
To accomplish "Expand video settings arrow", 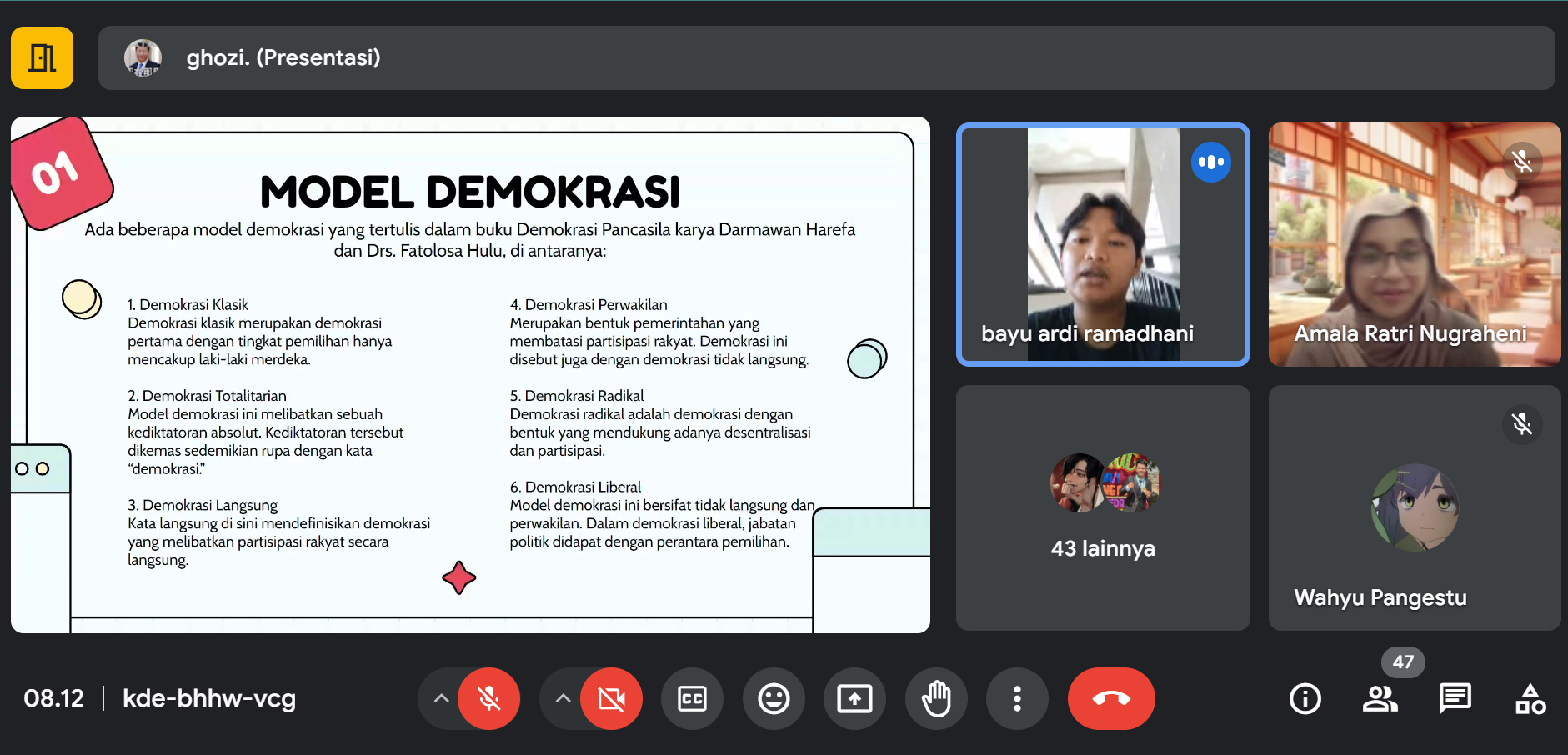I will pos(564,698).
